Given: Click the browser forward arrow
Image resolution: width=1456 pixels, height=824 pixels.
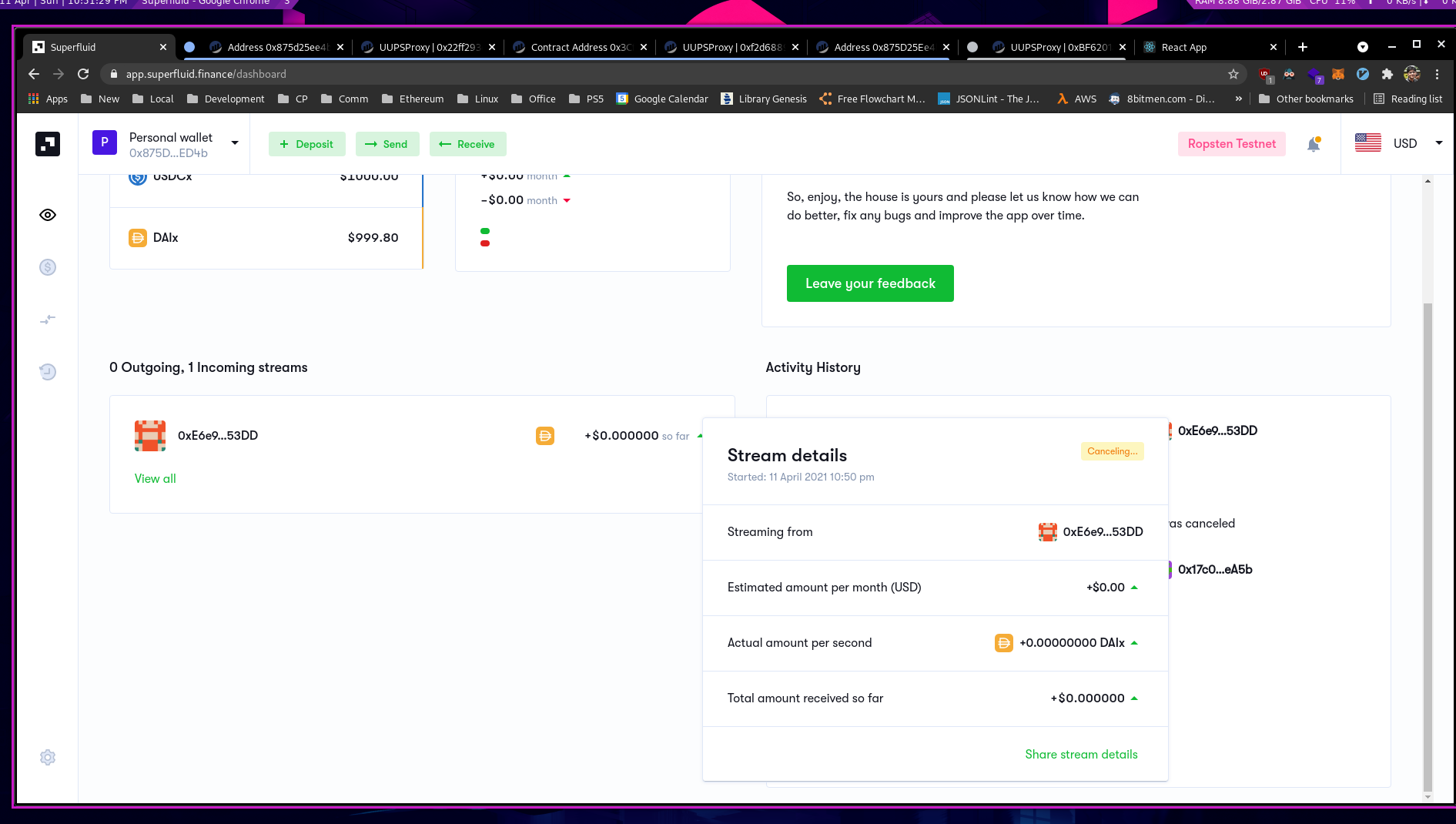Looking at the screenshot, I should 59,74.
